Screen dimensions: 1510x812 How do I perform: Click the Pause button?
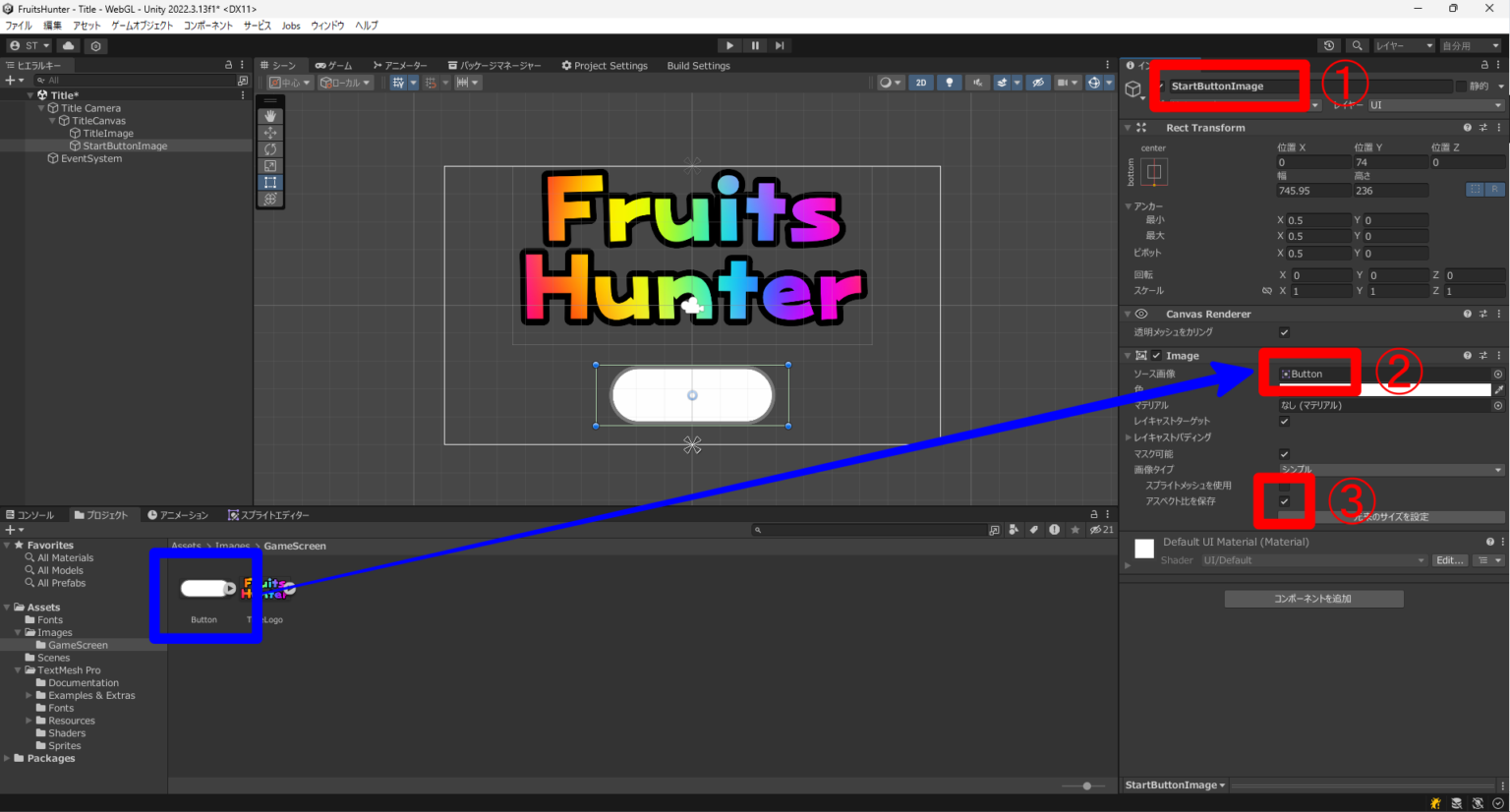pyautogui.click(x=753, y=44)
